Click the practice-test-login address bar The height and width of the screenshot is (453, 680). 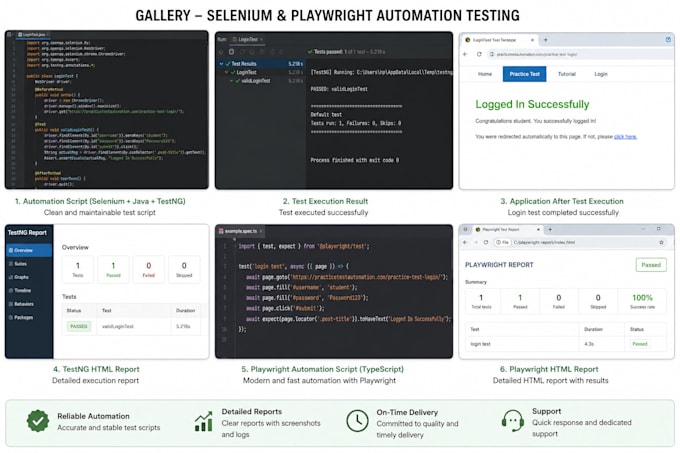coord(579,54)
